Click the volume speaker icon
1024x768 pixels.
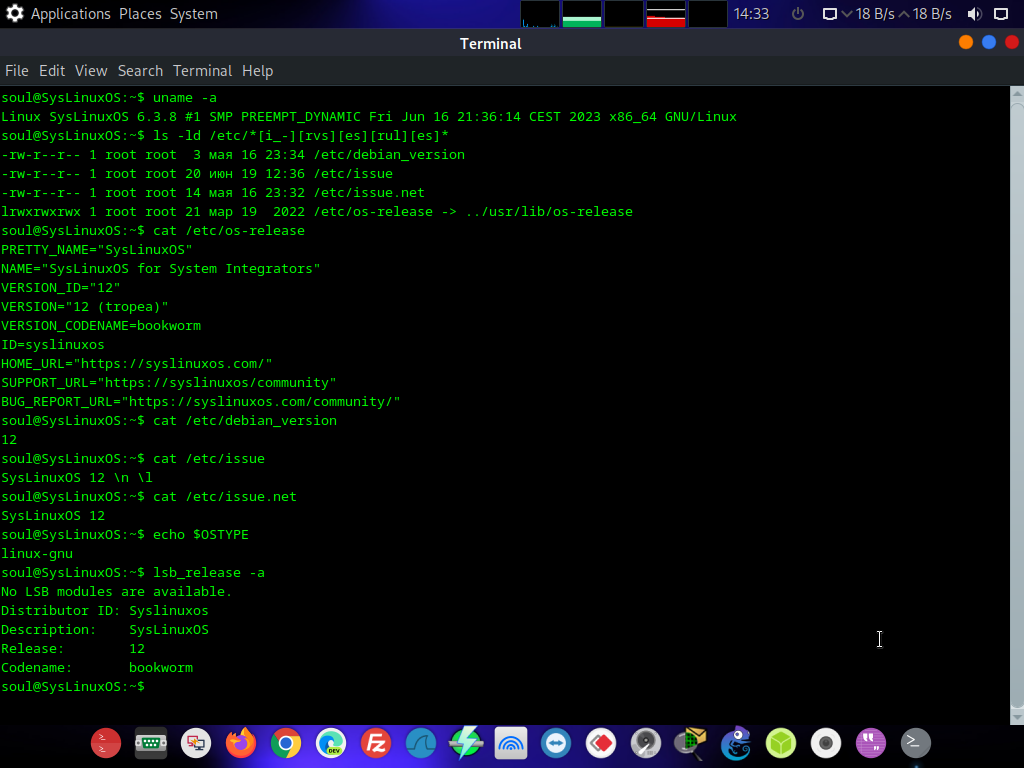(974, 14)
